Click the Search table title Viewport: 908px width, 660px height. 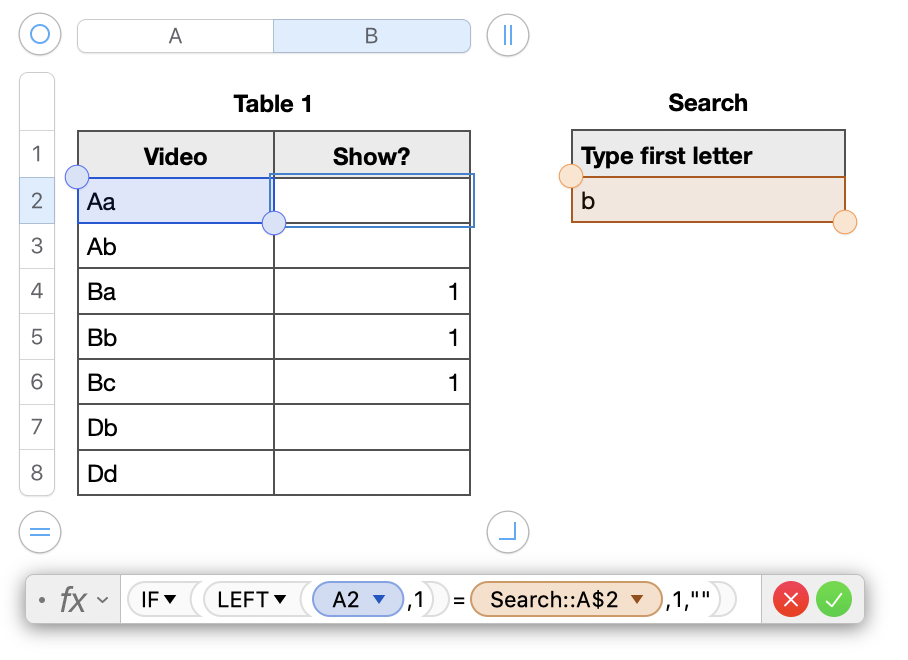pyautogui.click(x=708, y=103)
